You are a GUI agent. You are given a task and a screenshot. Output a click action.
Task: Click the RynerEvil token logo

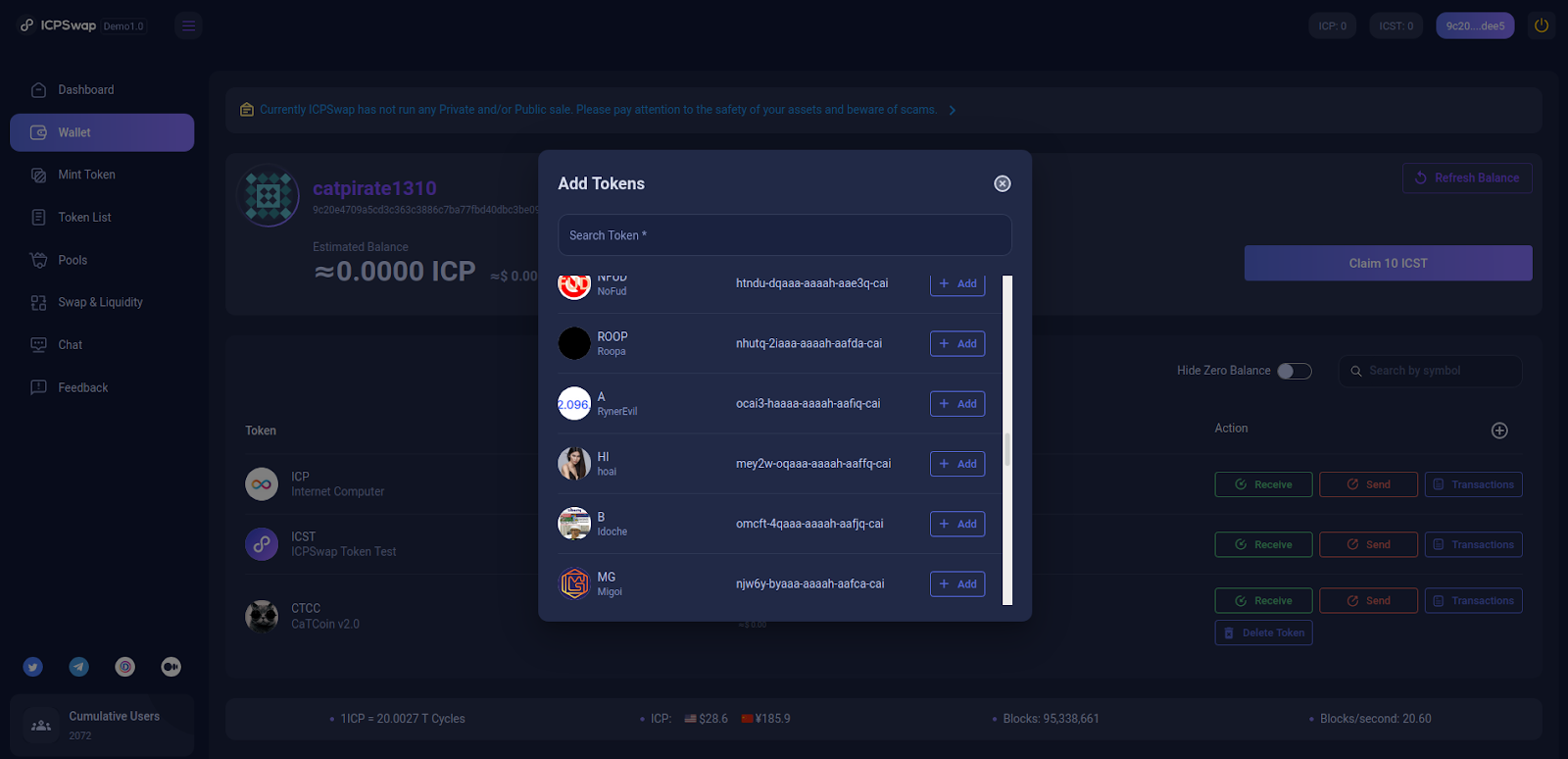click(x=574, y=404)
